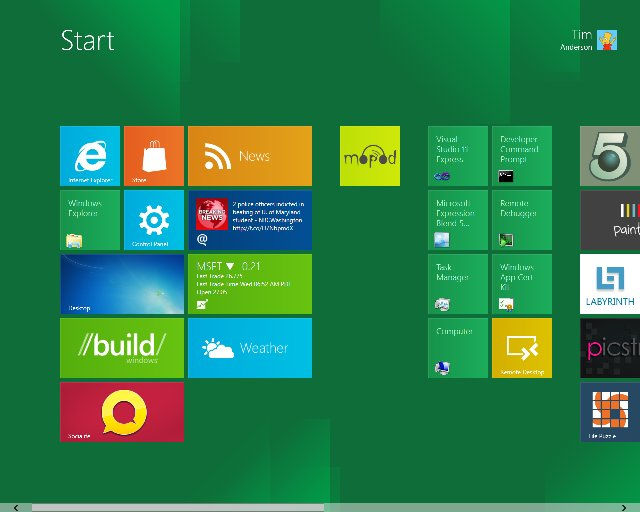Open the Store tile
This screenshot has width=640, height=512.
point(154,156)
